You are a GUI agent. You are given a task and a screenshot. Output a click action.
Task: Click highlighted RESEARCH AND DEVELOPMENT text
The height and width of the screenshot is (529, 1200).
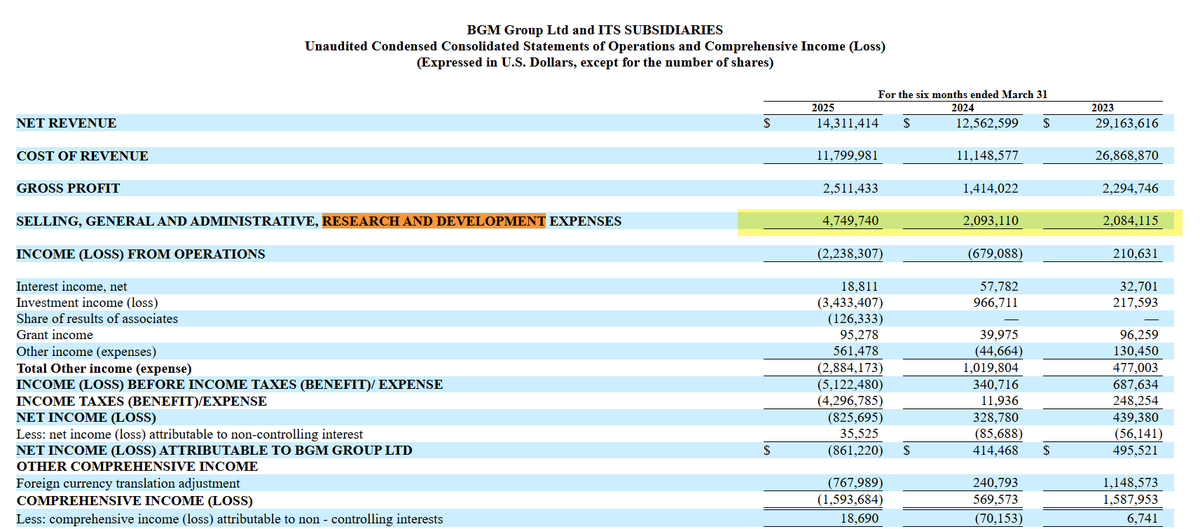(x=434, y=221)
